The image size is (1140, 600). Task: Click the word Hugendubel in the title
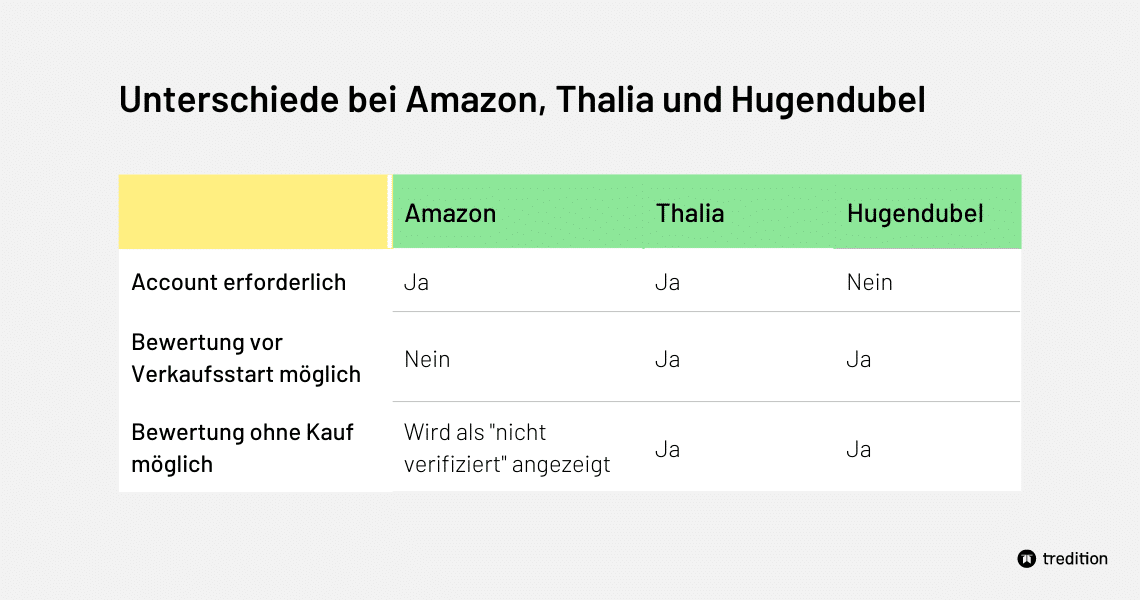[x=828, y=100]
